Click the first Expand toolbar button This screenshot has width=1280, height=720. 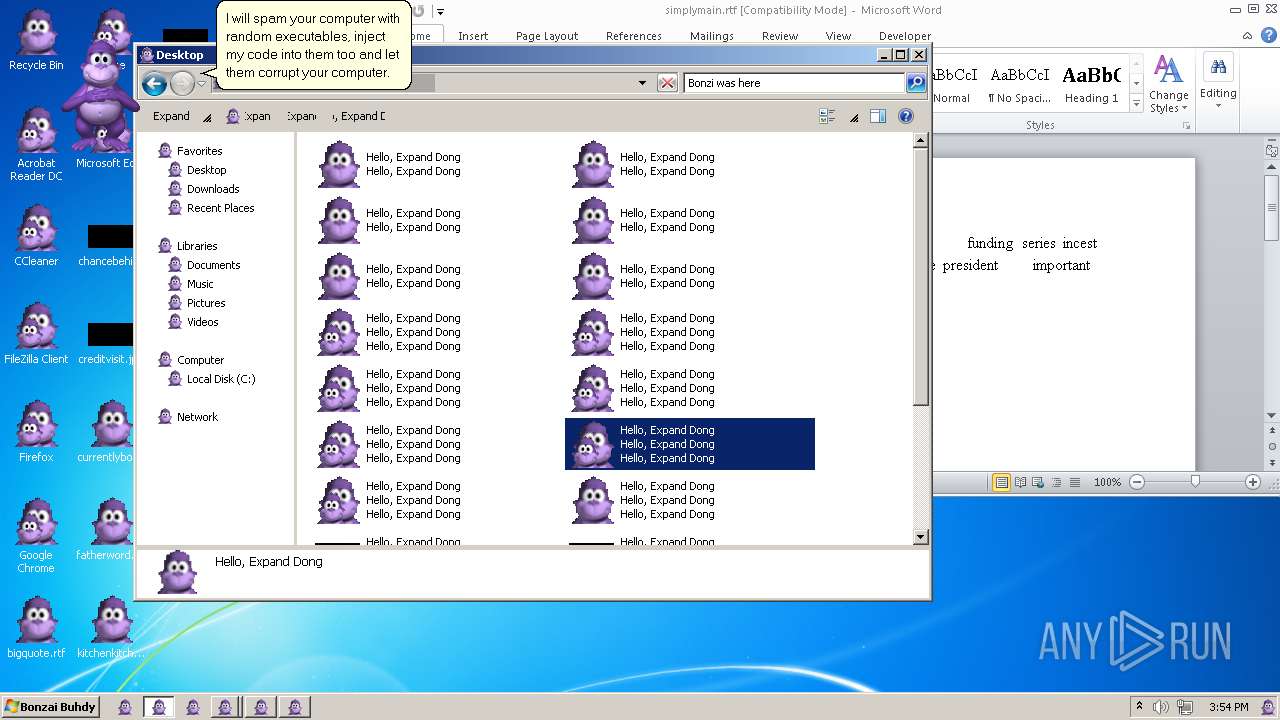click(x=171, y=116)
